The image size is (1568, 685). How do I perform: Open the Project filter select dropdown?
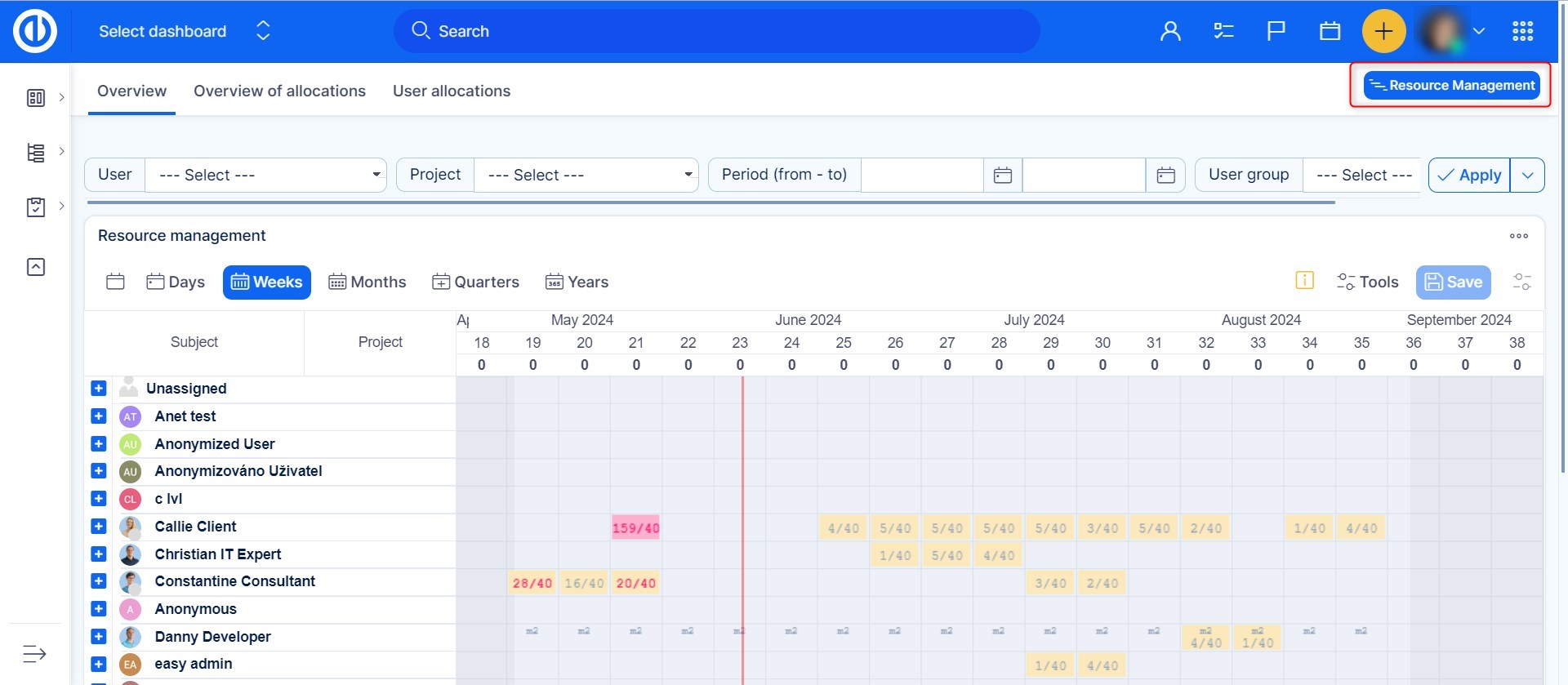coord(586,176)
